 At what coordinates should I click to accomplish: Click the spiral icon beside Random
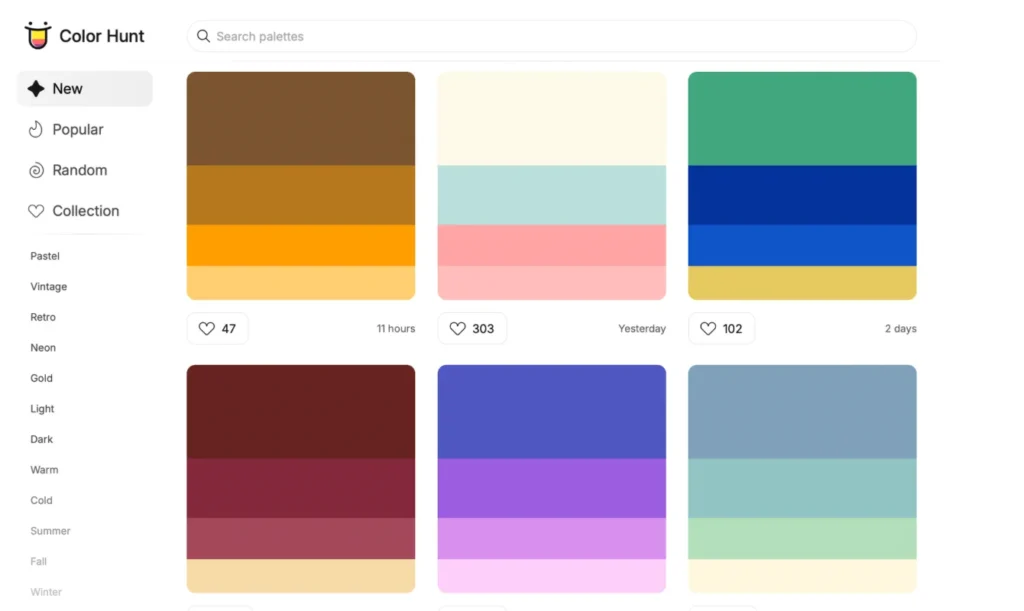coord(36,171)
